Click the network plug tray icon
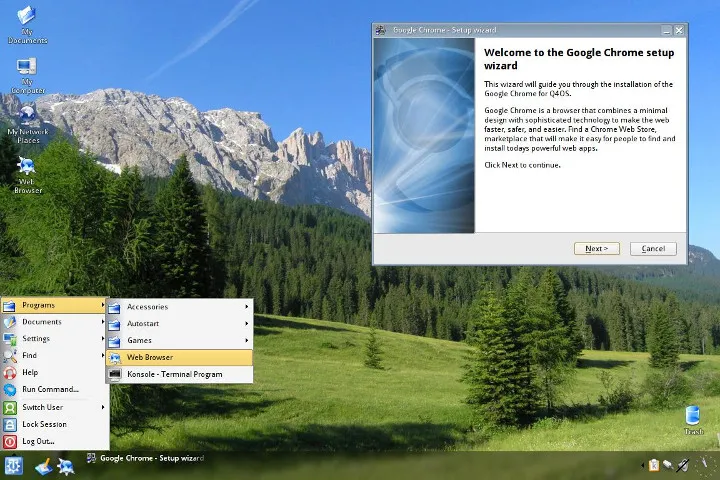The image size is (720, 480). 668,465
